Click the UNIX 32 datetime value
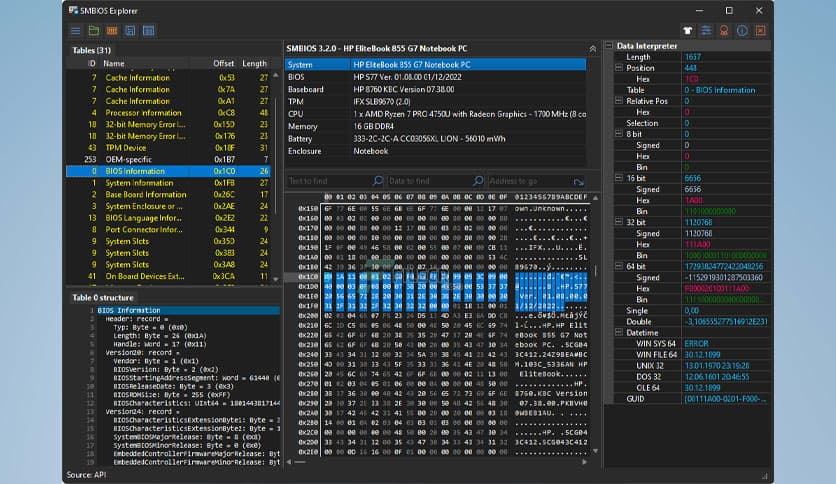836x484 pixels. 717,366
